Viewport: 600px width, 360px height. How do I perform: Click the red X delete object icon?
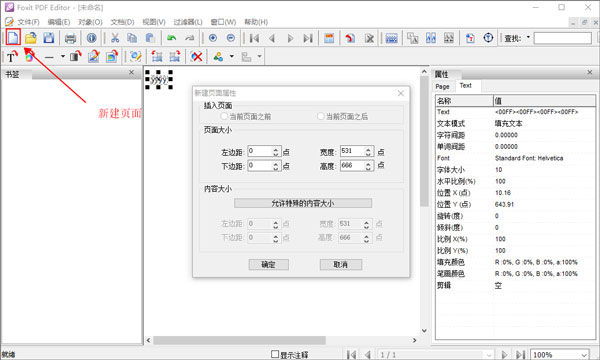pyautogui.click(x=197, y=57)
